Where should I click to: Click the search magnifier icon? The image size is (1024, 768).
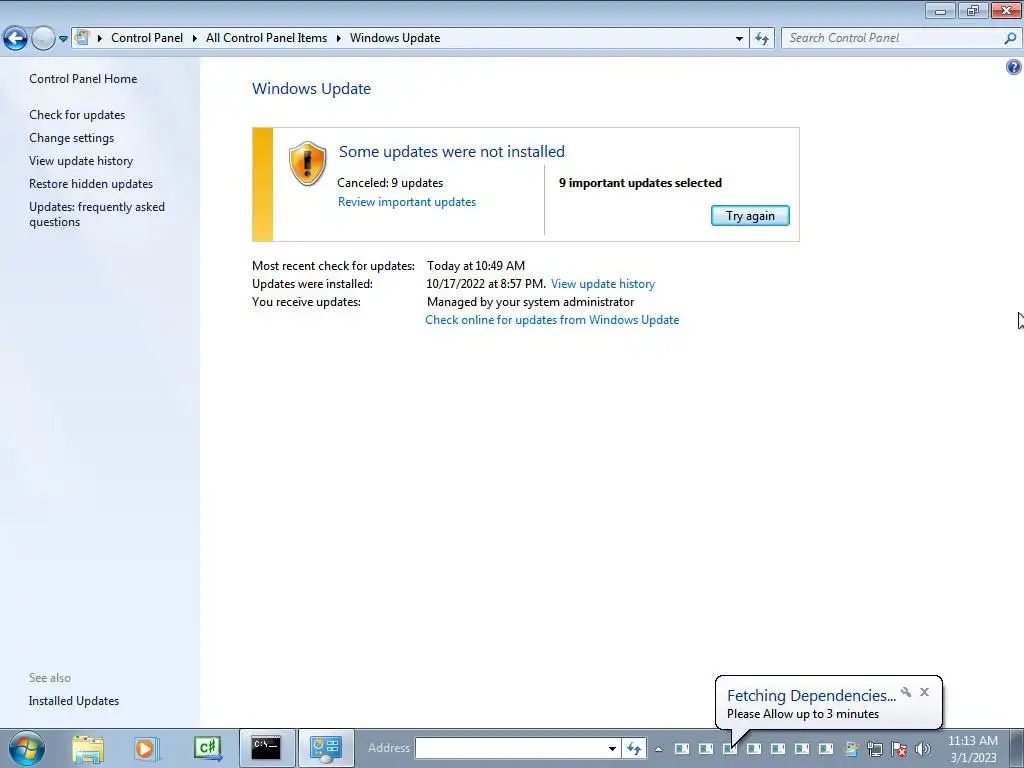[x=1010, y=38]
